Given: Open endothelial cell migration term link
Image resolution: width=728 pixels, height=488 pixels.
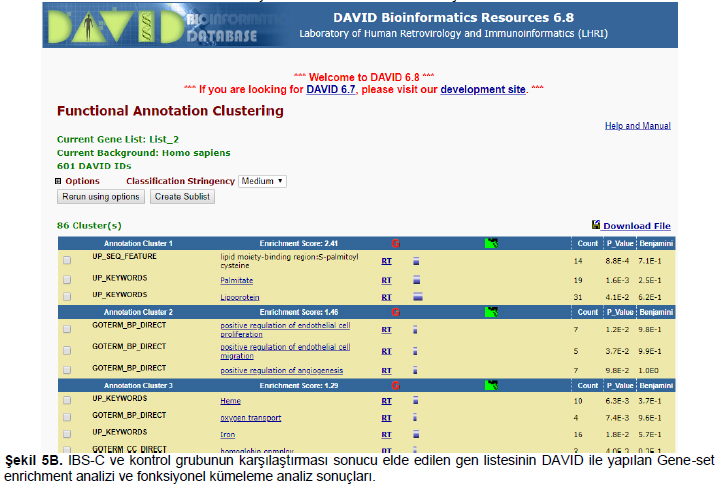Looking at the screenshot, I should [285, 351].
